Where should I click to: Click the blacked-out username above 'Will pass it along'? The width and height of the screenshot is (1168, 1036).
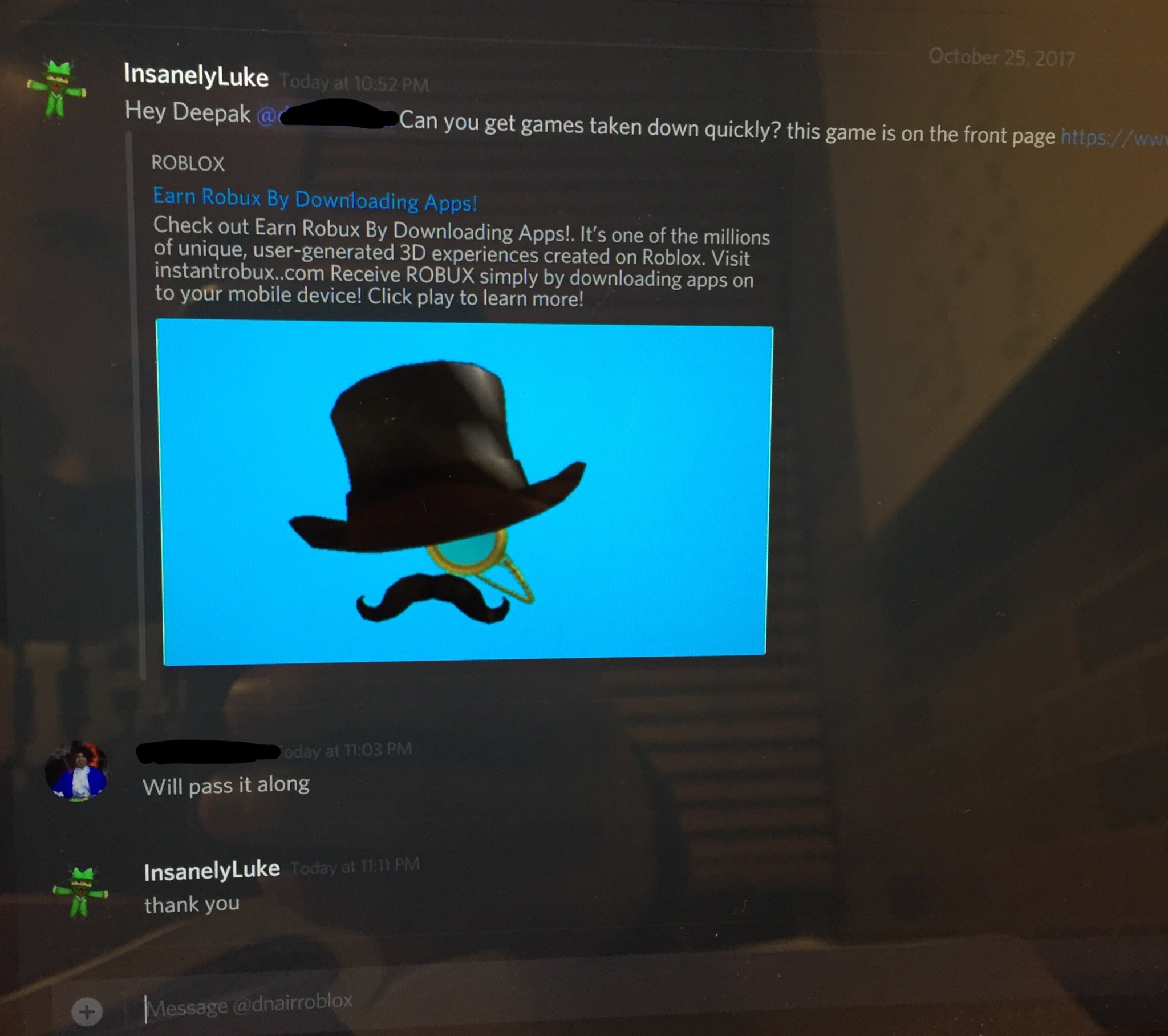click(x=208, y=752)
